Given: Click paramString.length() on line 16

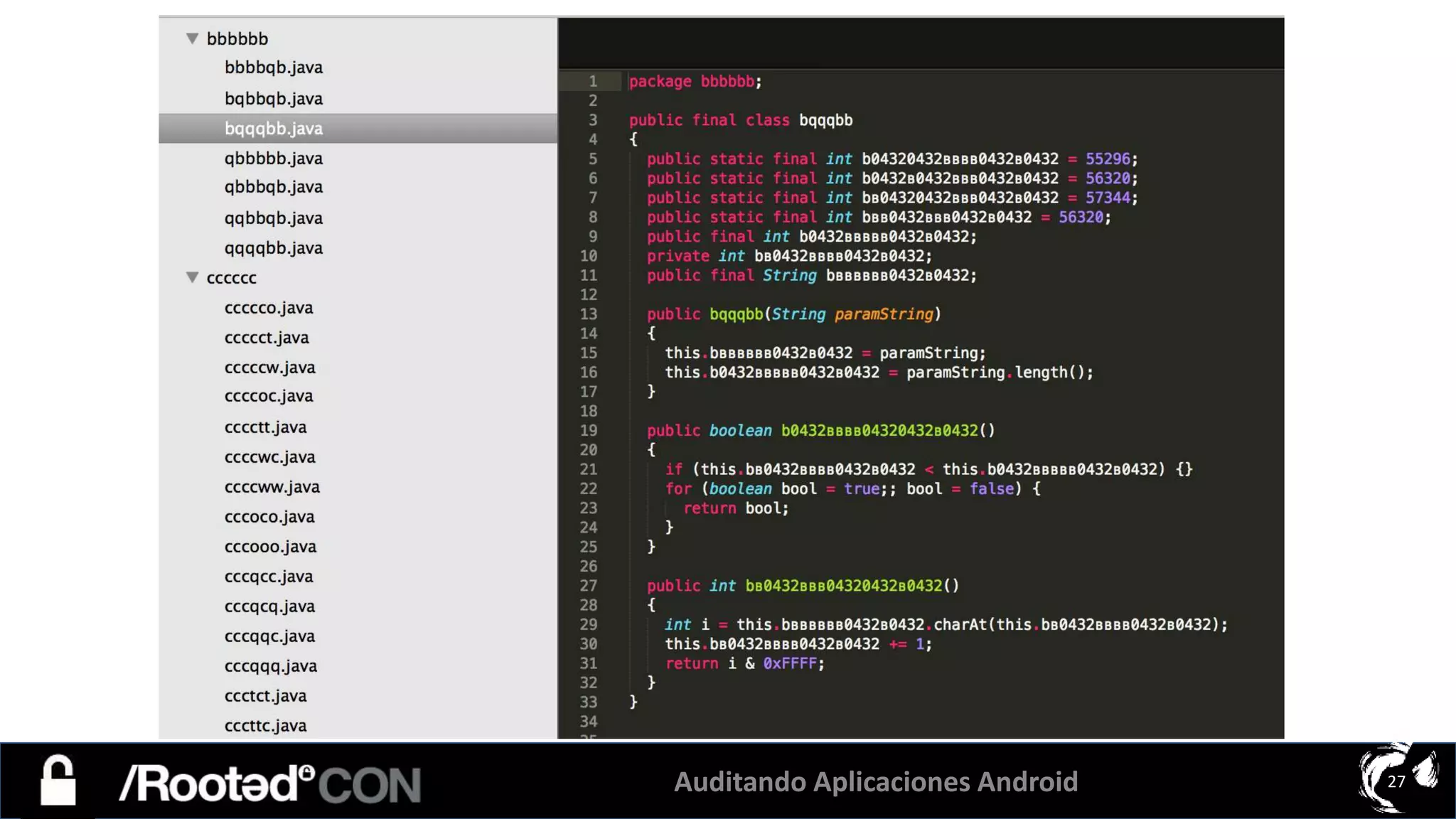Looking at the screenshot, I should 995,372.
